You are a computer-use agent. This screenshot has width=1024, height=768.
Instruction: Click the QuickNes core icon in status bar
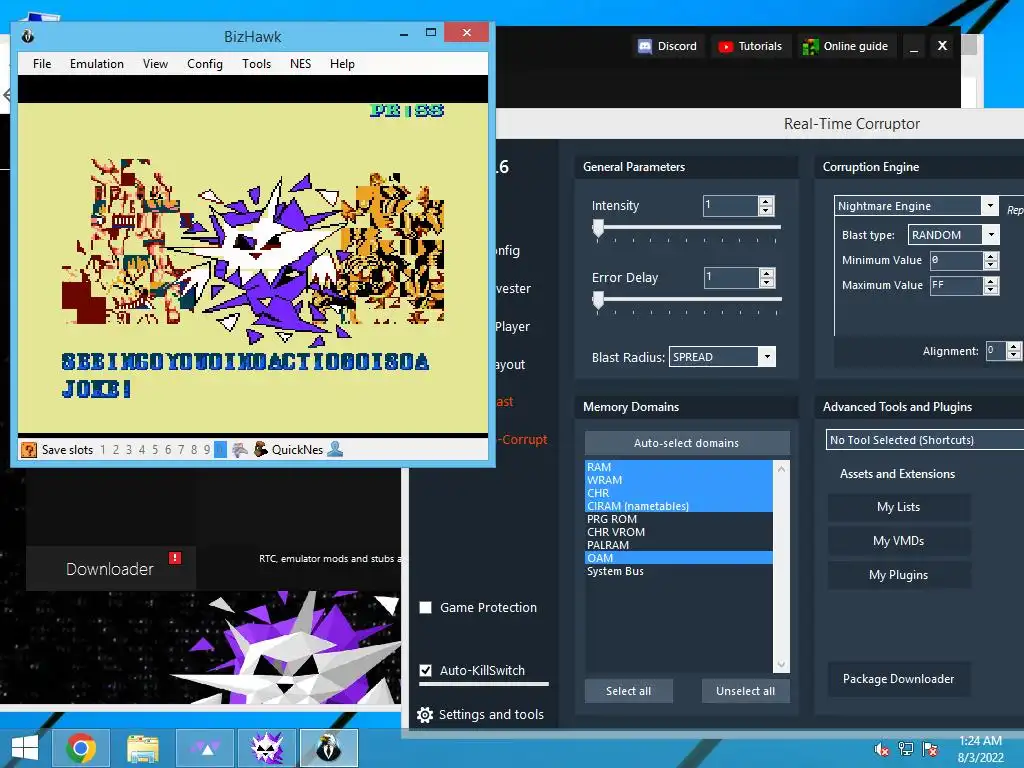261,449
